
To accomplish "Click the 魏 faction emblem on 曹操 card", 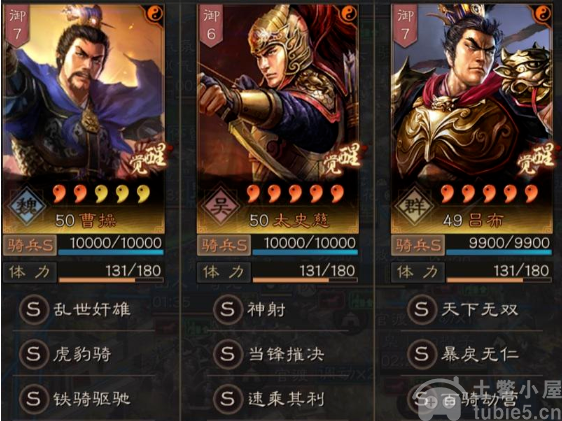I will point(27,207).
